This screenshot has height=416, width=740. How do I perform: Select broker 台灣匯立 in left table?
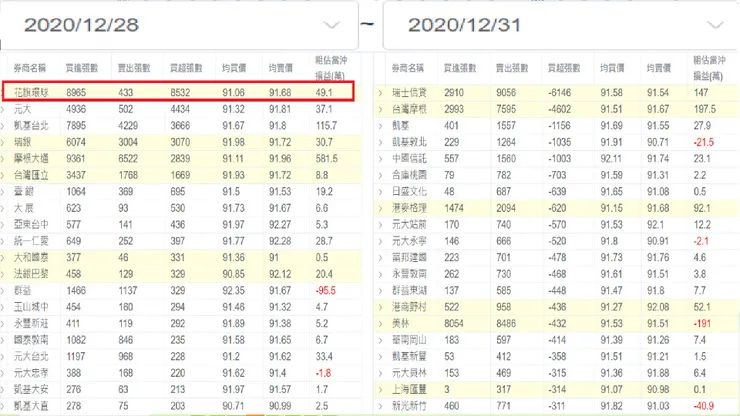(31, 176)
